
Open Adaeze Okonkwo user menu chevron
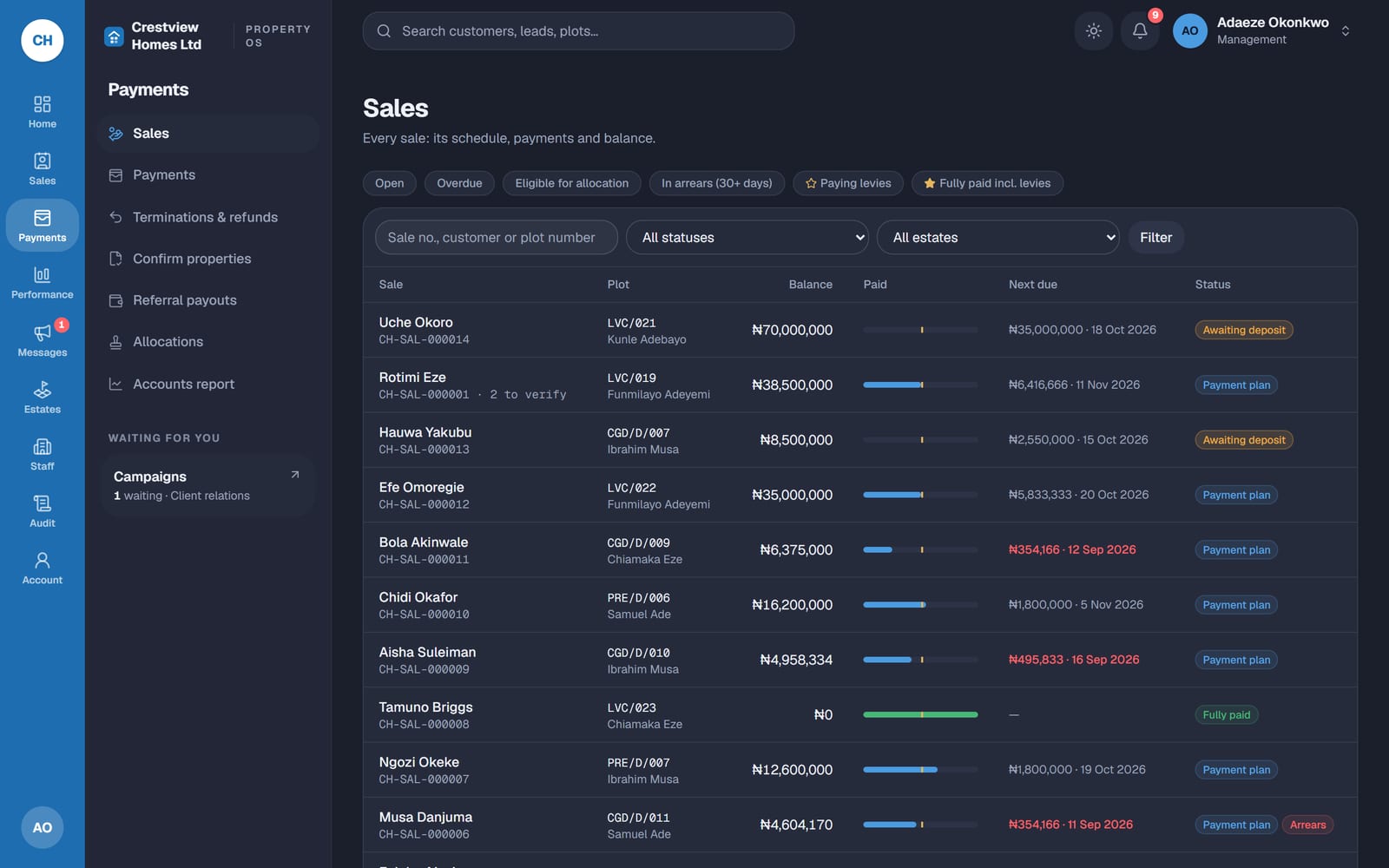click(1345, 30)
